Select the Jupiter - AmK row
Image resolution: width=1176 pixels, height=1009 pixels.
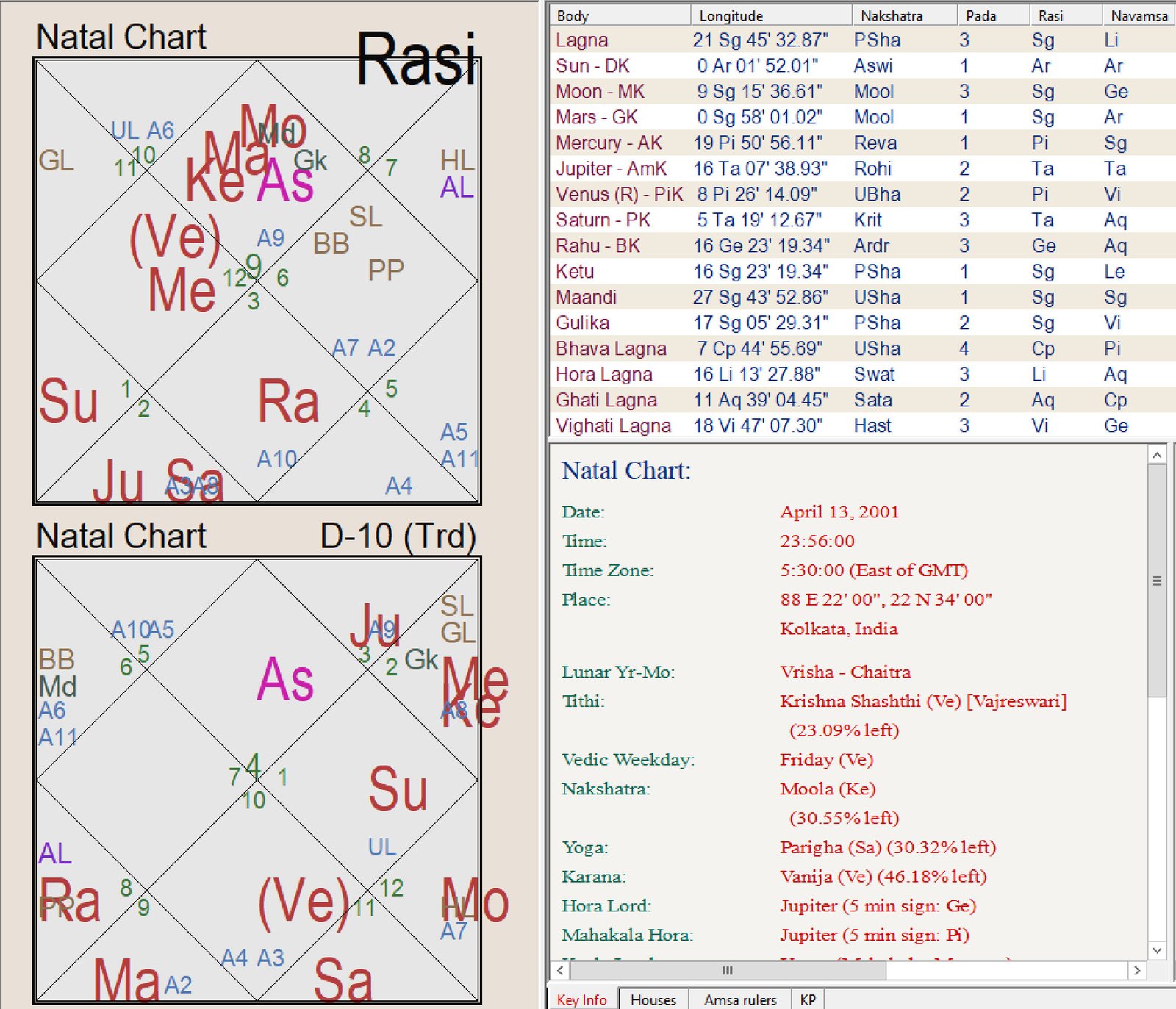611,169
